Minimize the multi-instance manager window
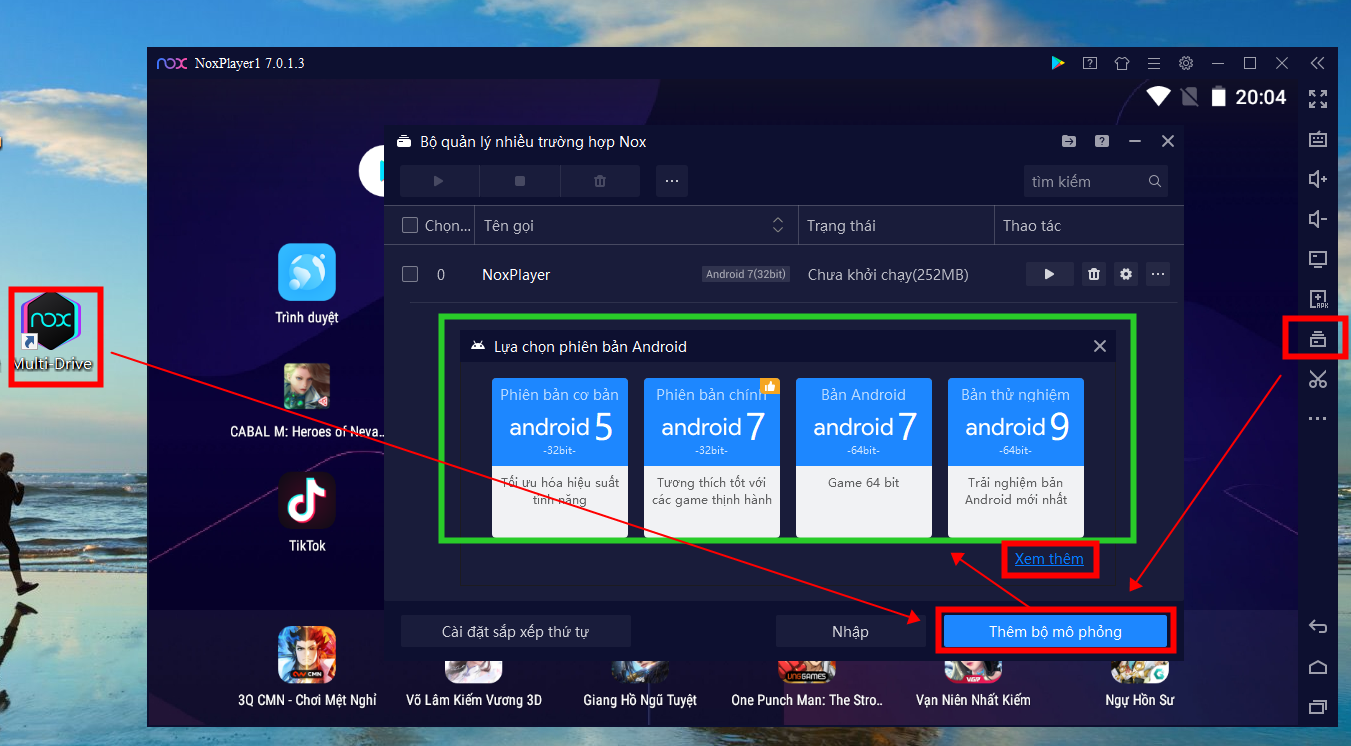1351x746 pixels. [x=1134, y=141]
